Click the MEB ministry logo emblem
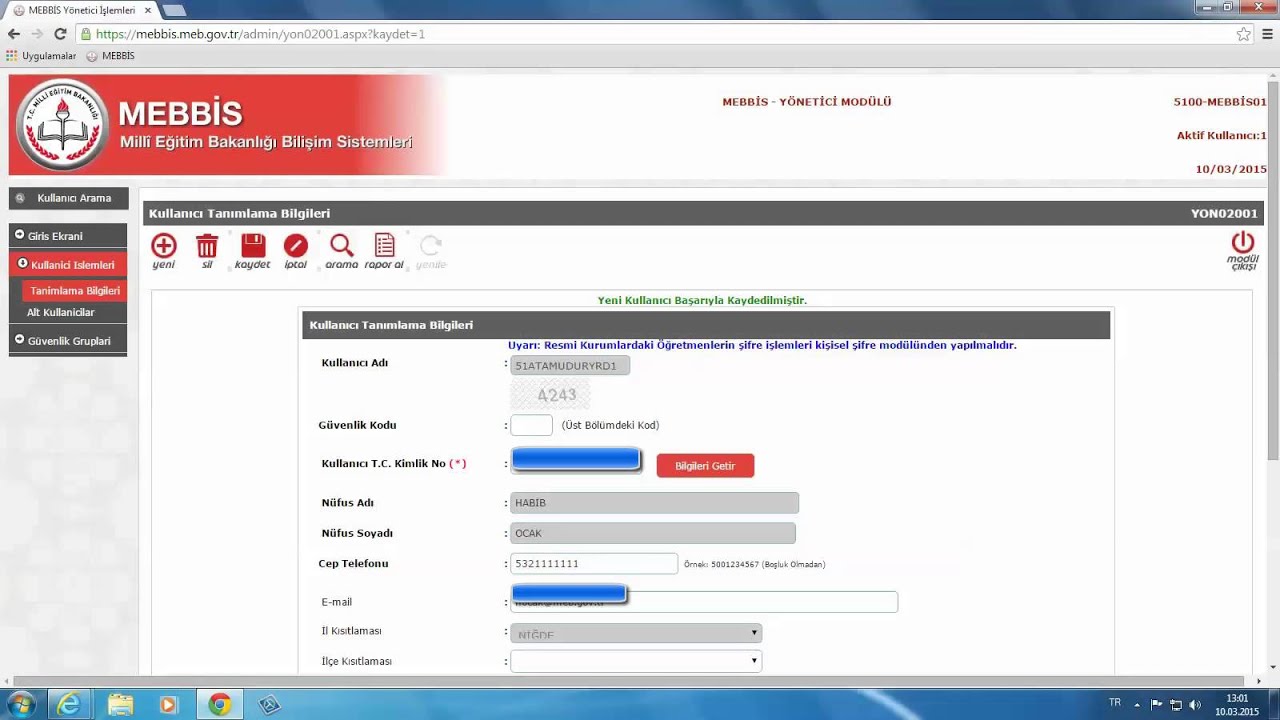The image size is (1280, 720). [x=63, y=125]
